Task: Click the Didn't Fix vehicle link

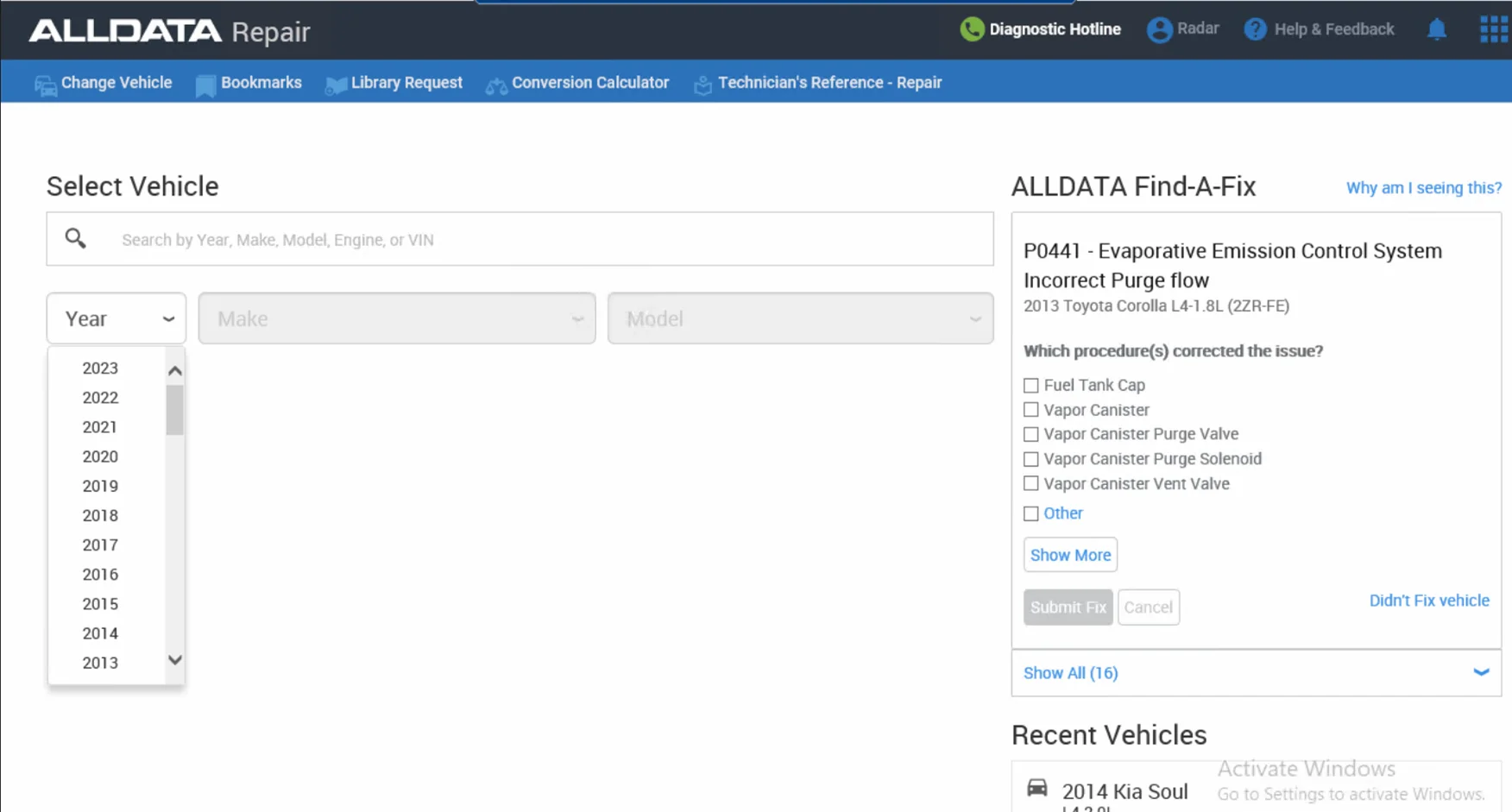Action: [1429, 601]
